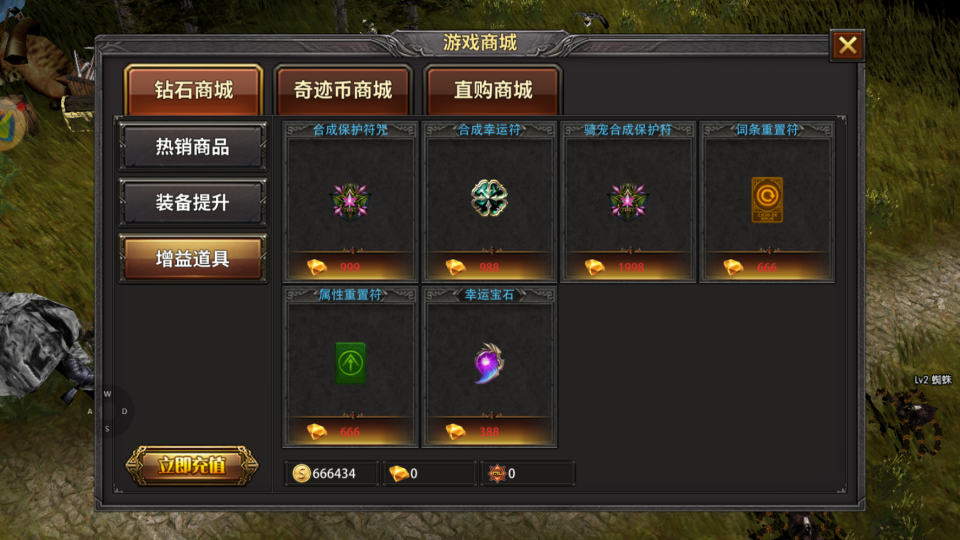Viewport: 960px width, 540px height.
Task: Close the 游戏商城 window
Action: pos(847,45)
